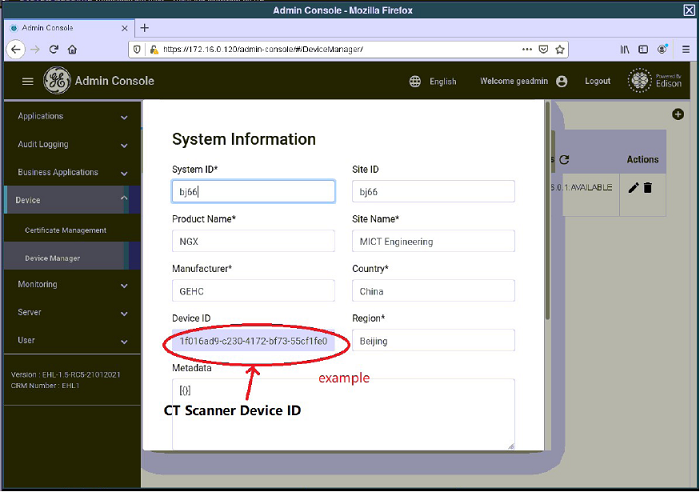Bookmark this page with star icon
This screenshot has width=700, height=492.
click(x=561, y=48)
